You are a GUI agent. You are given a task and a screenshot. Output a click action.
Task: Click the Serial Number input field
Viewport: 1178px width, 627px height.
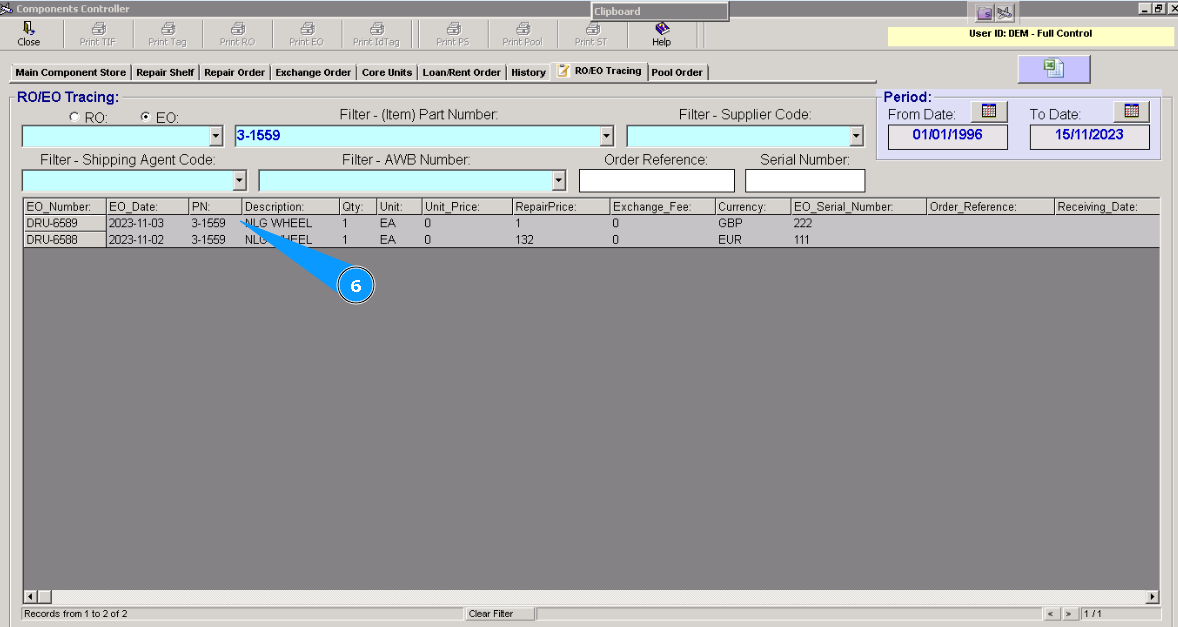coord(805,181)
